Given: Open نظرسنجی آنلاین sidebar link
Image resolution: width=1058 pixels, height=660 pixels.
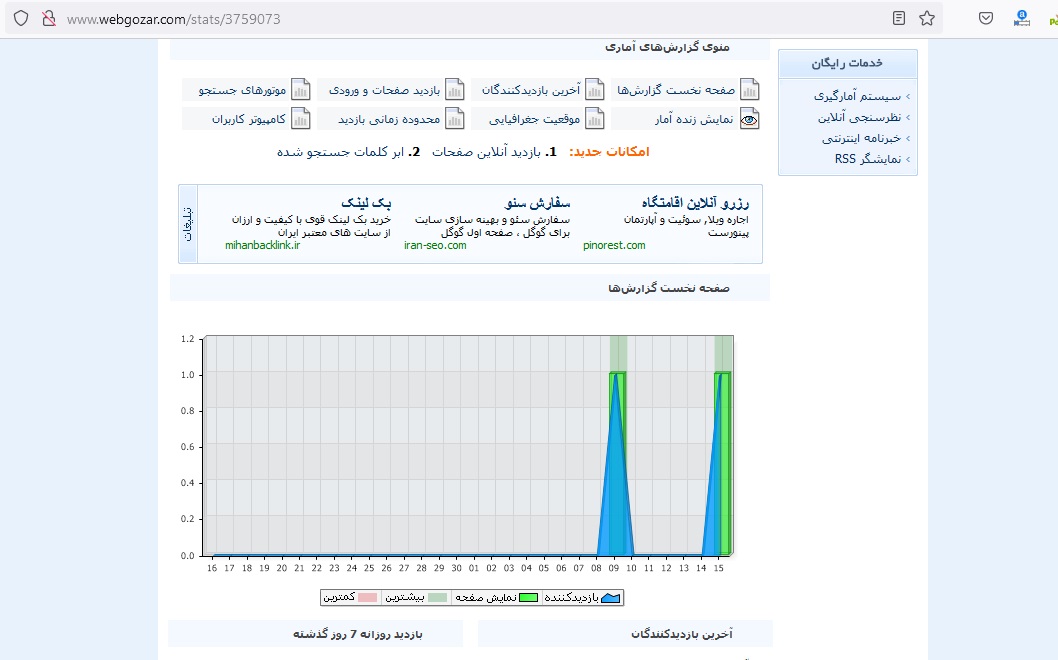Looking at the screenshot, I should 860,117.
